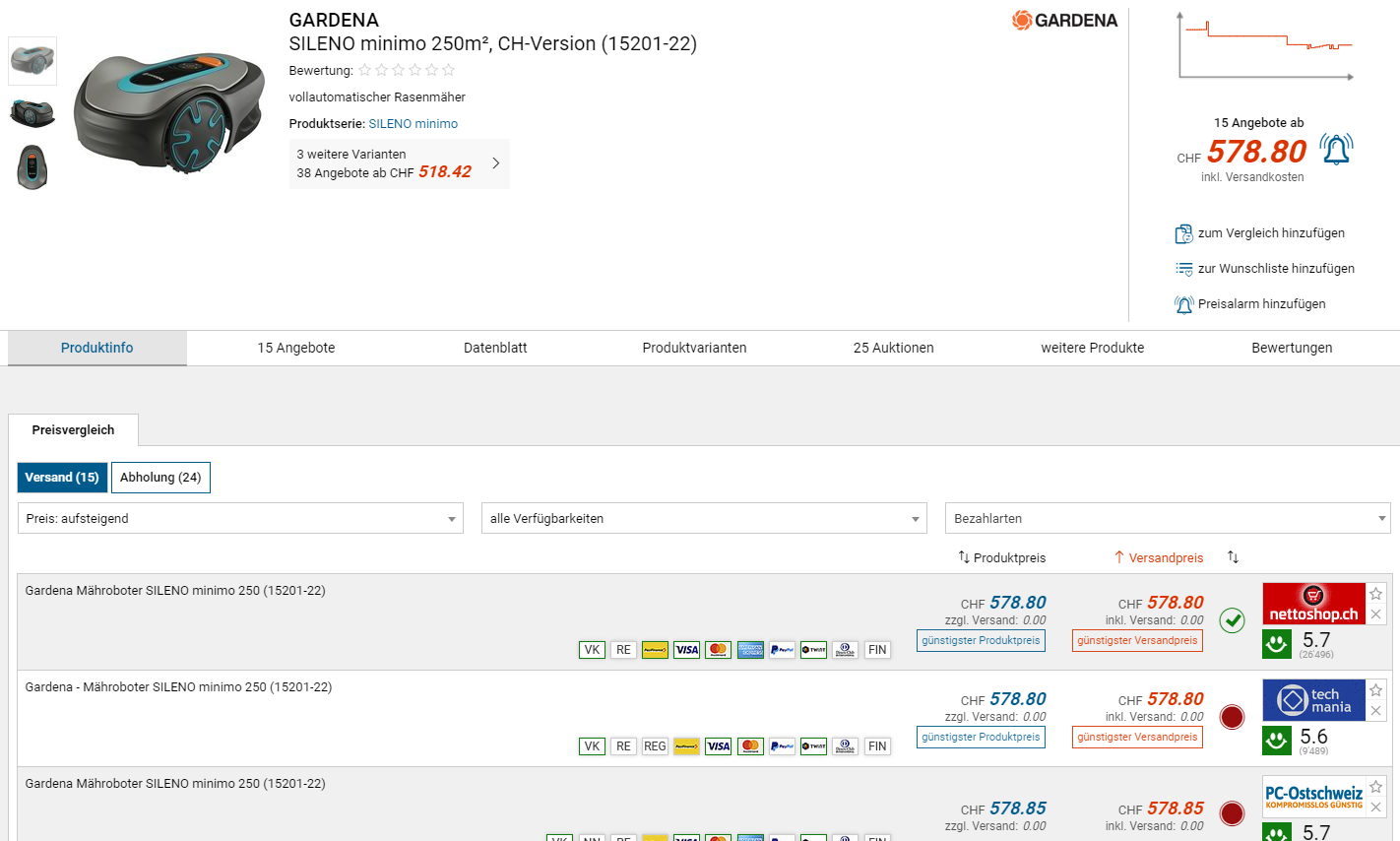Open the 15 Angebote tab

point(296,348)
